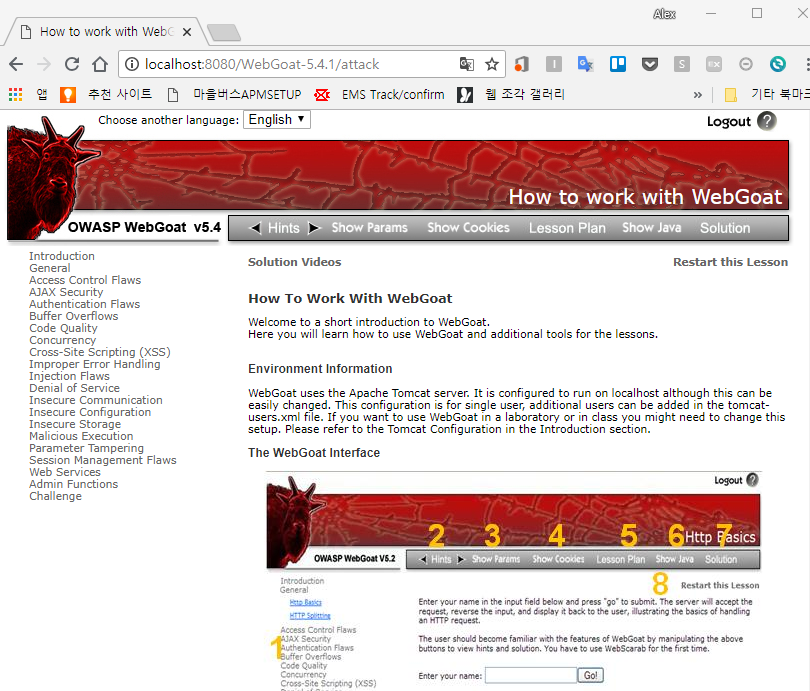Viewport: 810px width, 691px height.
Task: Expand Access Control Flaws in sidebar
Action: click(85, 280)
